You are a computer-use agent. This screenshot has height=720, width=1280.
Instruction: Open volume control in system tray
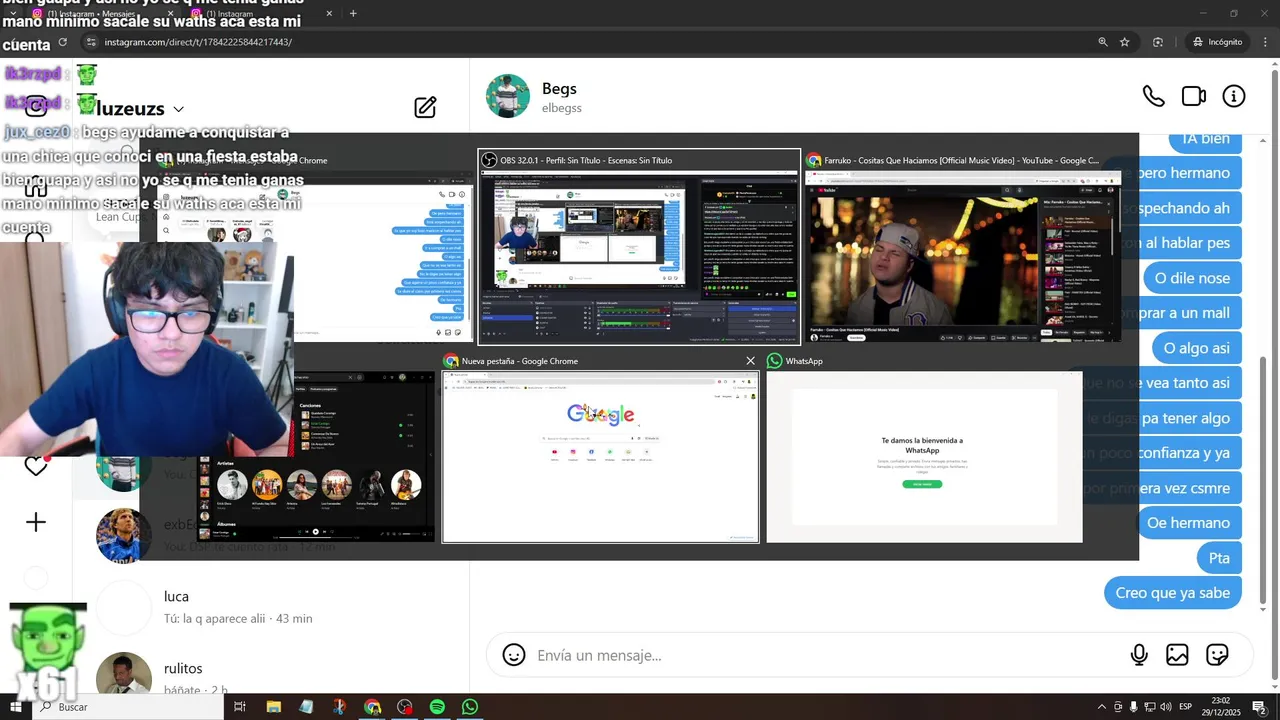1166,707
